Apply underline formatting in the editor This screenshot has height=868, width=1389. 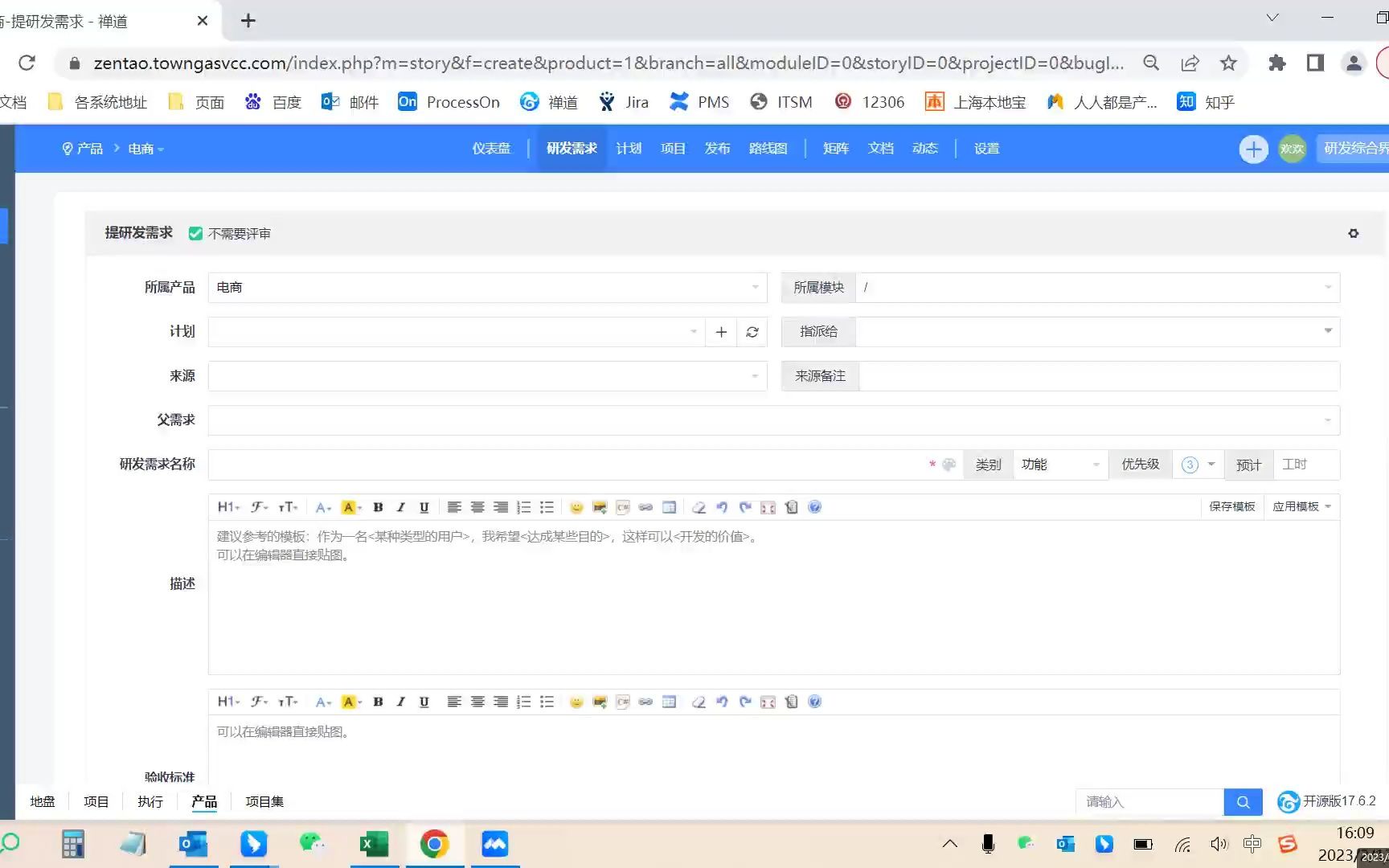click(x=424, y=506)
